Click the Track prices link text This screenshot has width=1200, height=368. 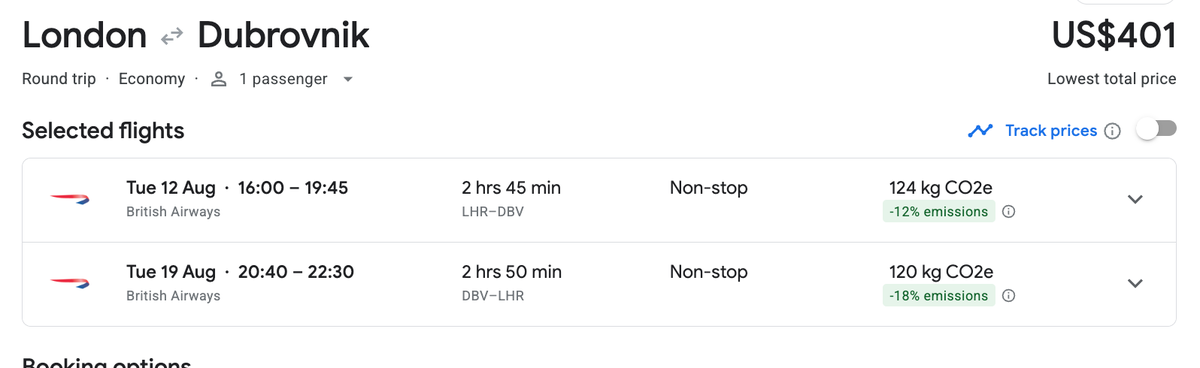point(1051,131)
